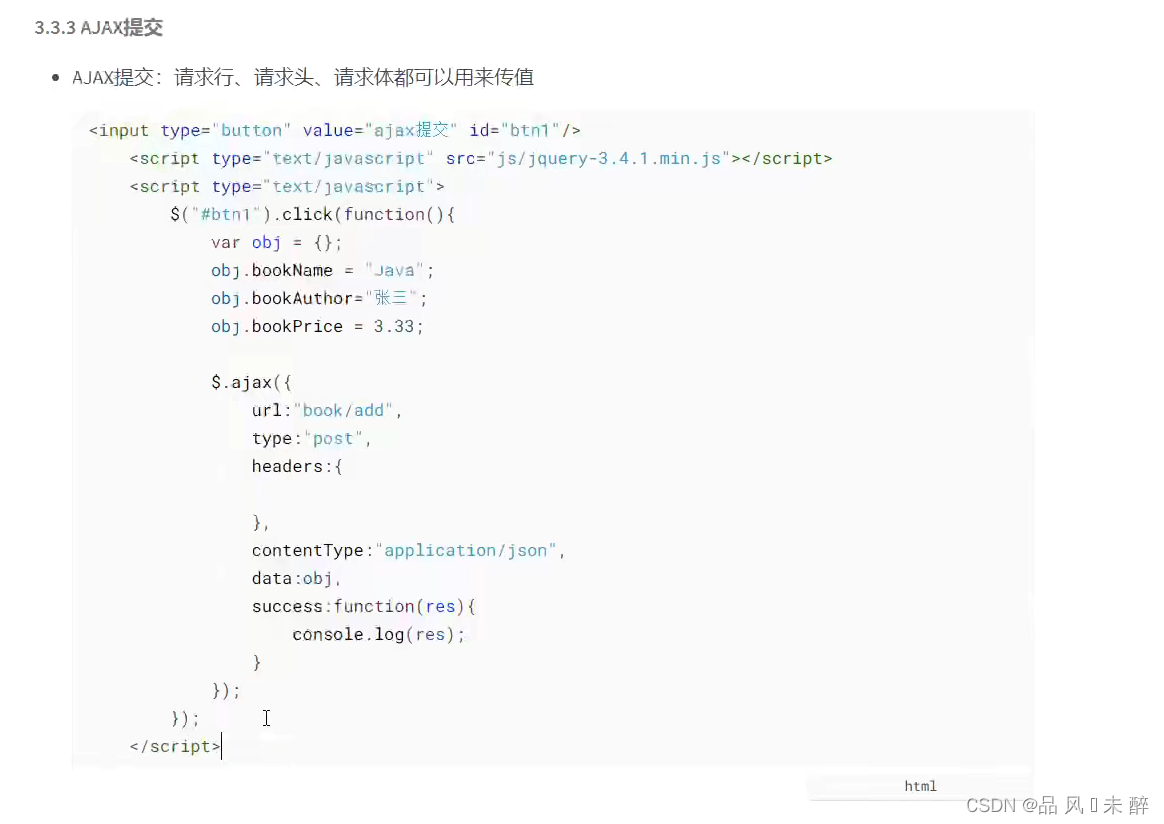Click the heading "3.3.3 AJAX提交"
Screen dimensions: 1164x824
coord(99,28)
